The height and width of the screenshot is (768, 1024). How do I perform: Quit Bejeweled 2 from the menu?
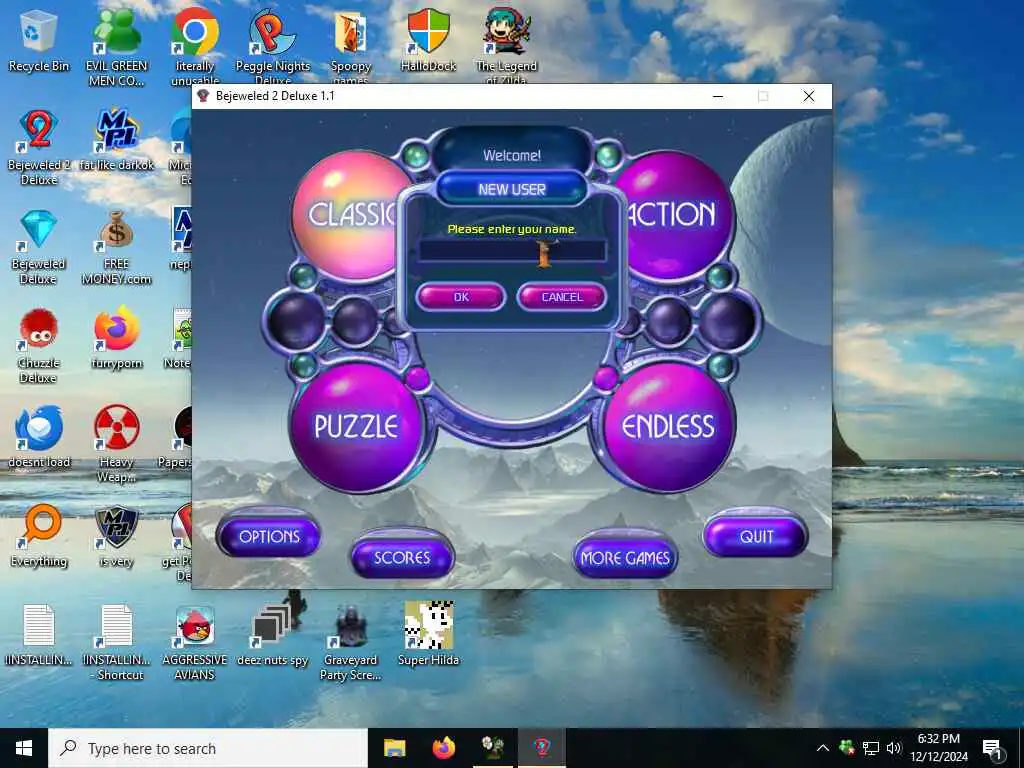click(x=756, y=536)
